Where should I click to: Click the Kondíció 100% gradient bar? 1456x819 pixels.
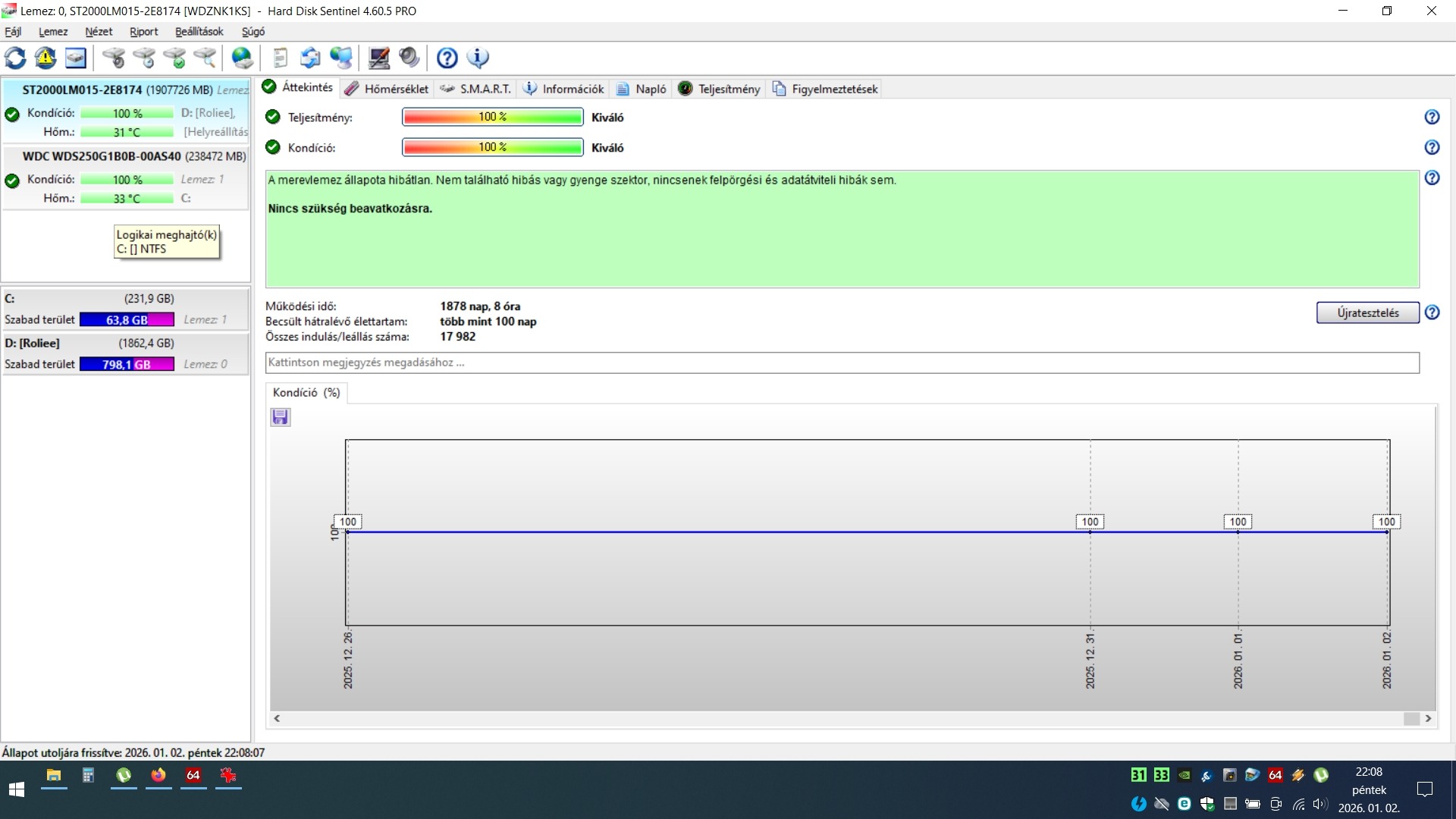coord(492,147)
